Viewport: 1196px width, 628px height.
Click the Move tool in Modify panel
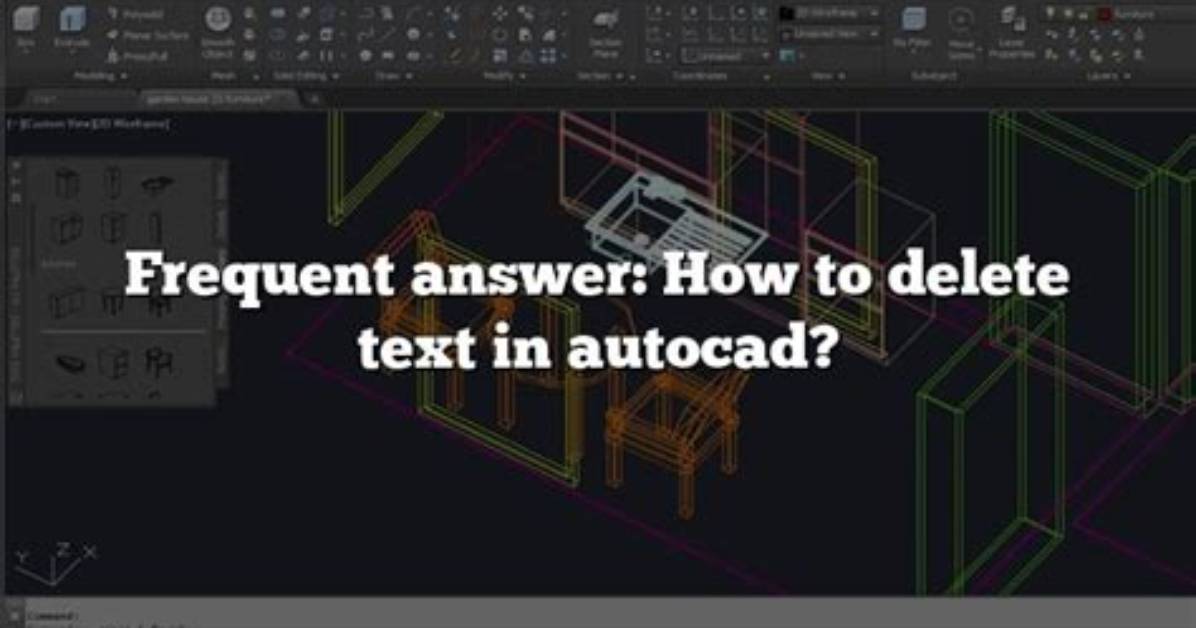[500, 14]
